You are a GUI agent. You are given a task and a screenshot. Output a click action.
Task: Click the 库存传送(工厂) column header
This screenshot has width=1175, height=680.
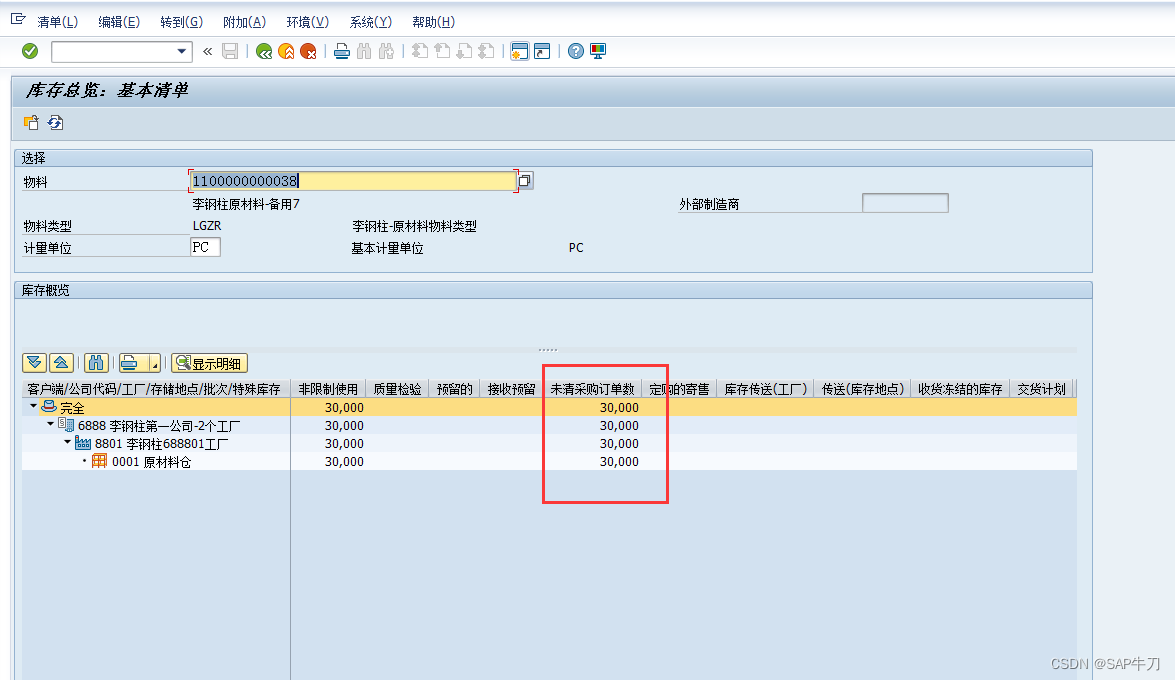[x=765, y=389]
